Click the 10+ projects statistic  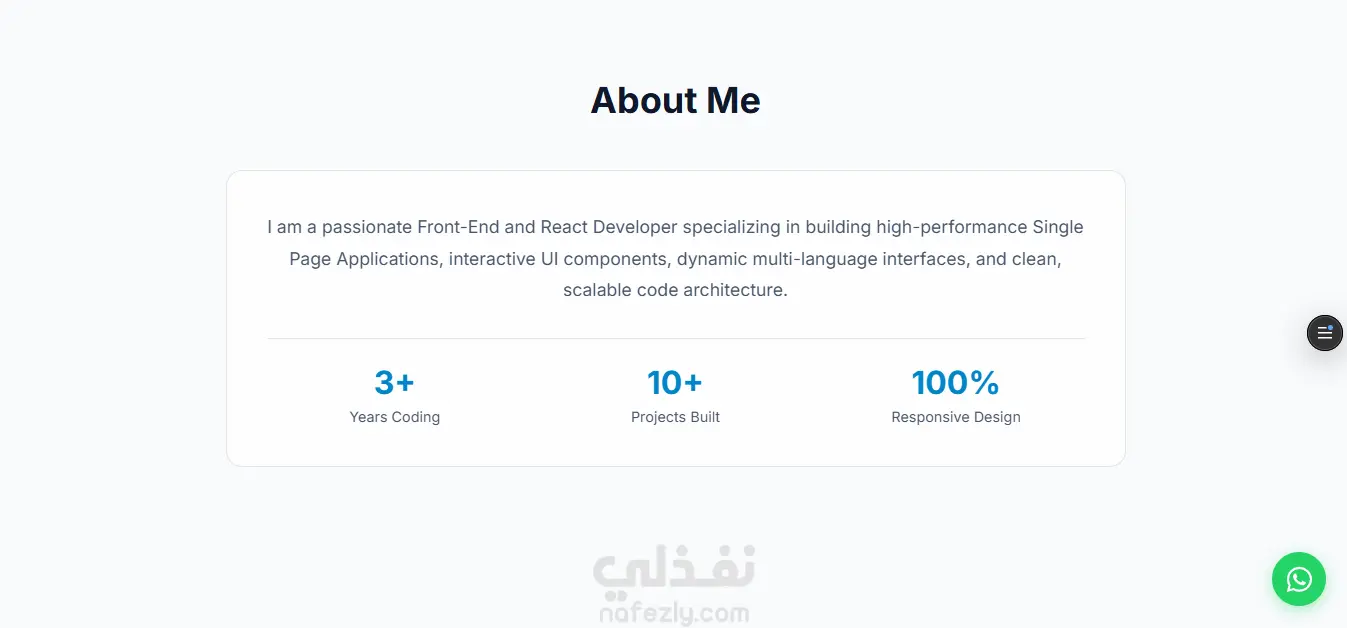[675, 382]
